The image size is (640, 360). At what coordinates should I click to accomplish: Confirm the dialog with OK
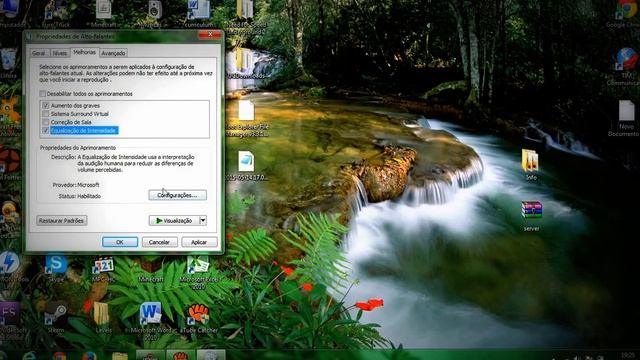point(120,242)
